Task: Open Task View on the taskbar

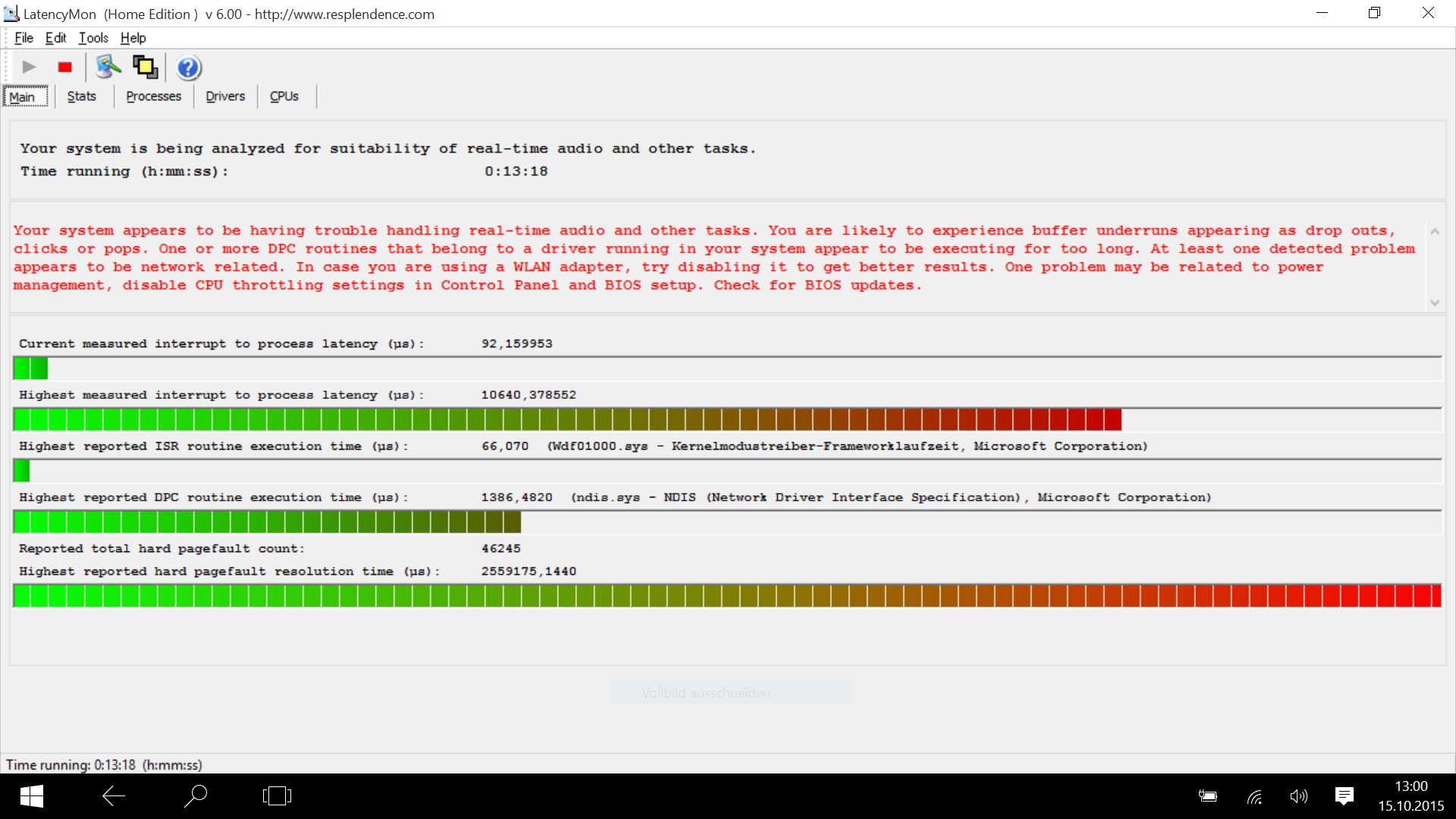Action: tap(277, 795)
